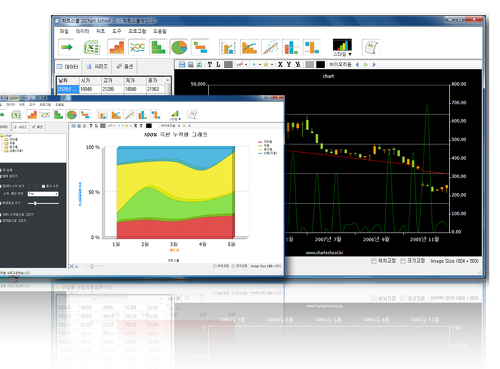Screen dimensions: 500x369
Task: Select the orange bar chart type icon in back window
Action: coord(117,47)
